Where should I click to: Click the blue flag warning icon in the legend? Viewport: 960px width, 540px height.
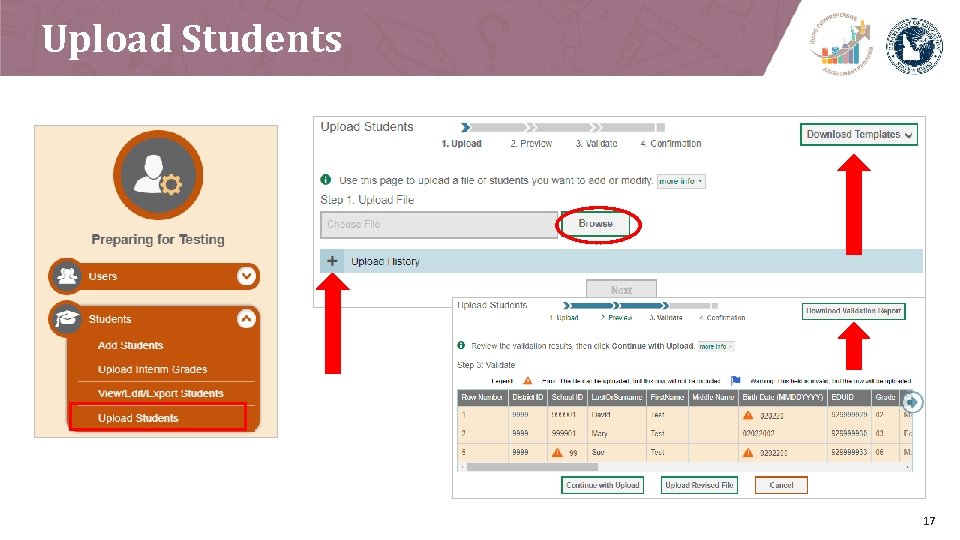tap(735, 381)
